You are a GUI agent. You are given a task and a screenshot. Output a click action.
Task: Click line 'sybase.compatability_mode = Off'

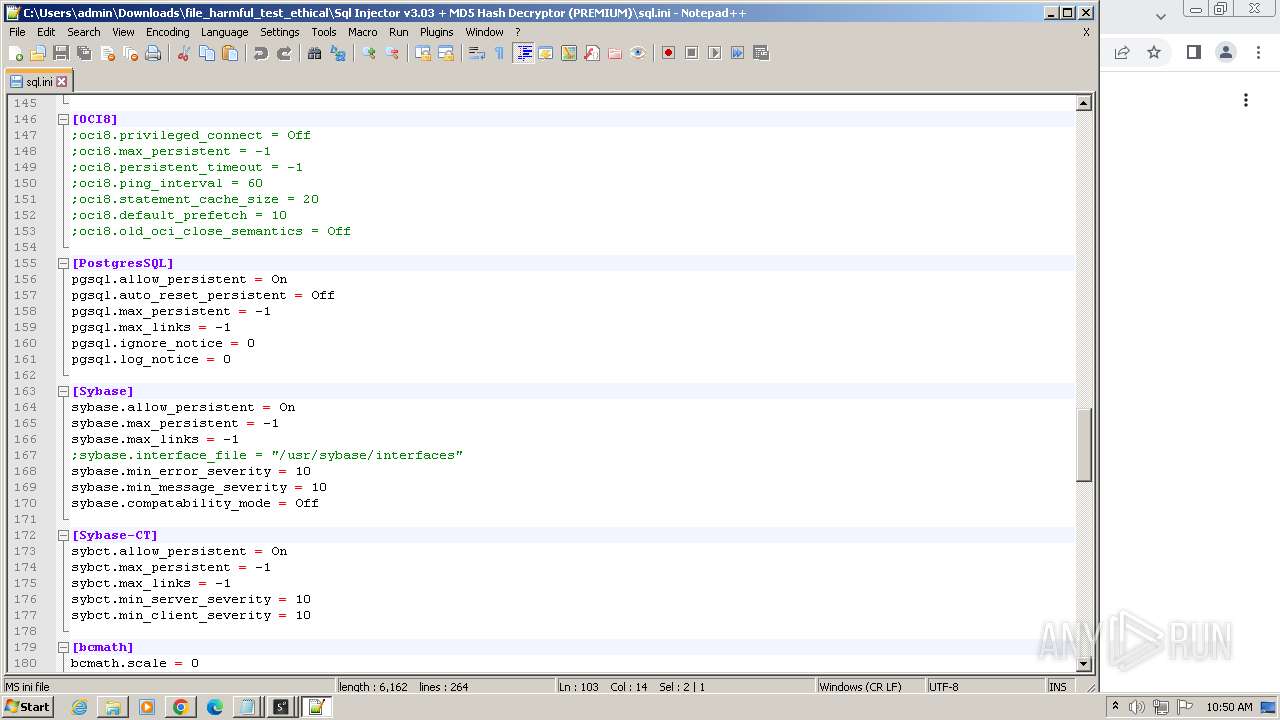195,503
